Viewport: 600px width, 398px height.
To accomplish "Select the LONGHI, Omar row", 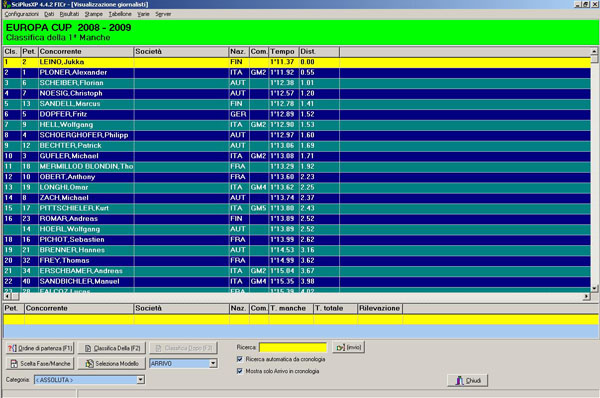I will point(297,188).
